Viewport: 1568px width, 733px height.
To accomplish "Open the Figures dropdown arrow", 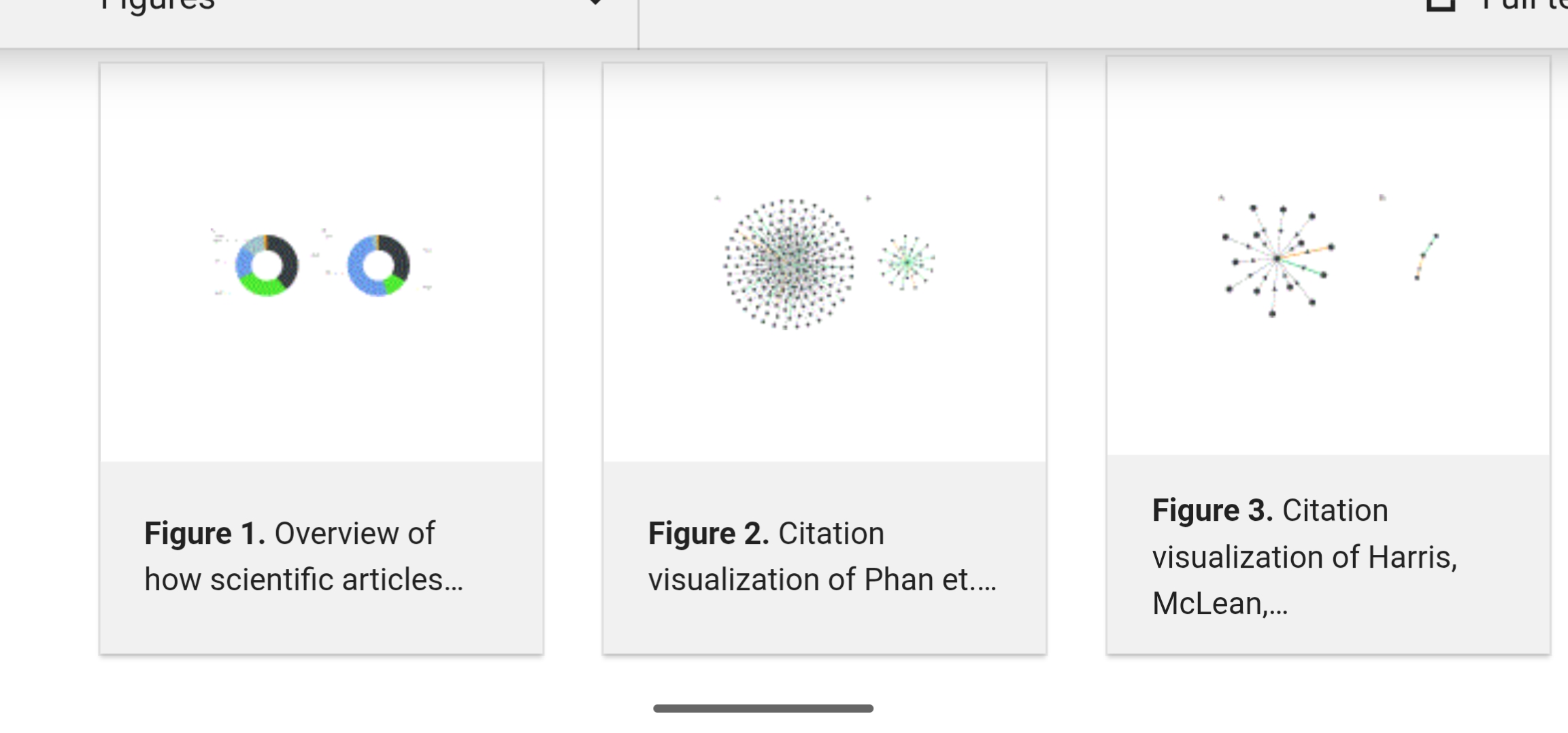I will (595, 3).
